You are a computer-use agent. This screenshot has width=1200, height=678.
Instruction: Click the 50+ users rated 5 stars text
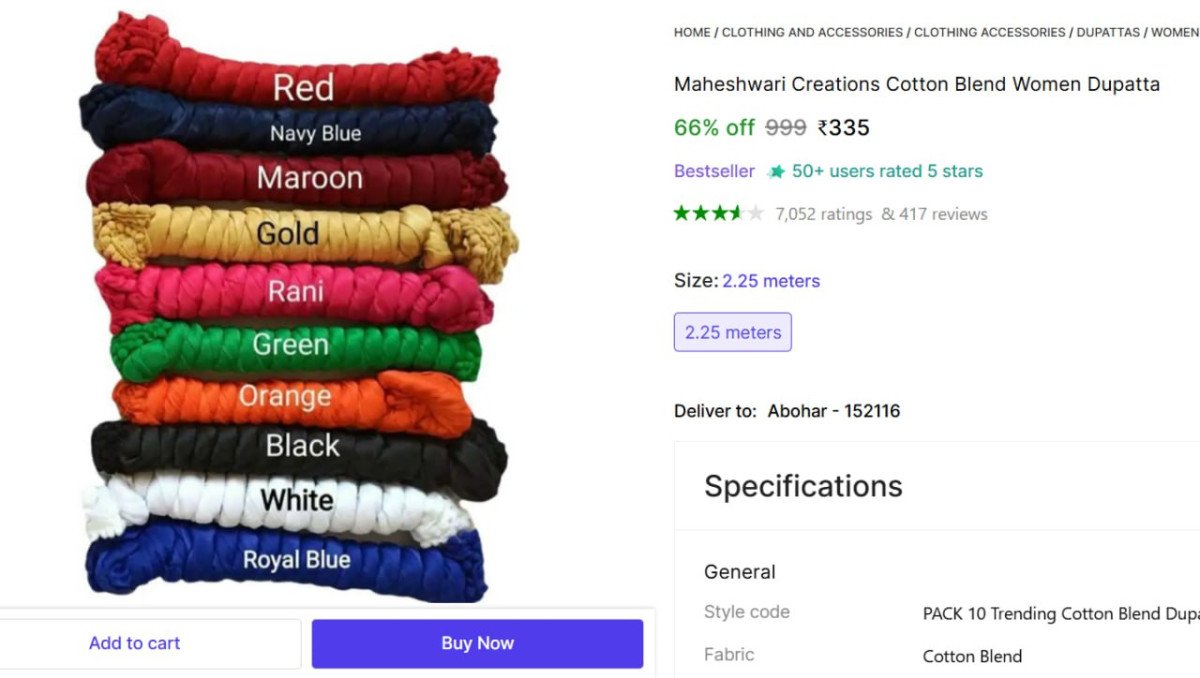(887, 171)
